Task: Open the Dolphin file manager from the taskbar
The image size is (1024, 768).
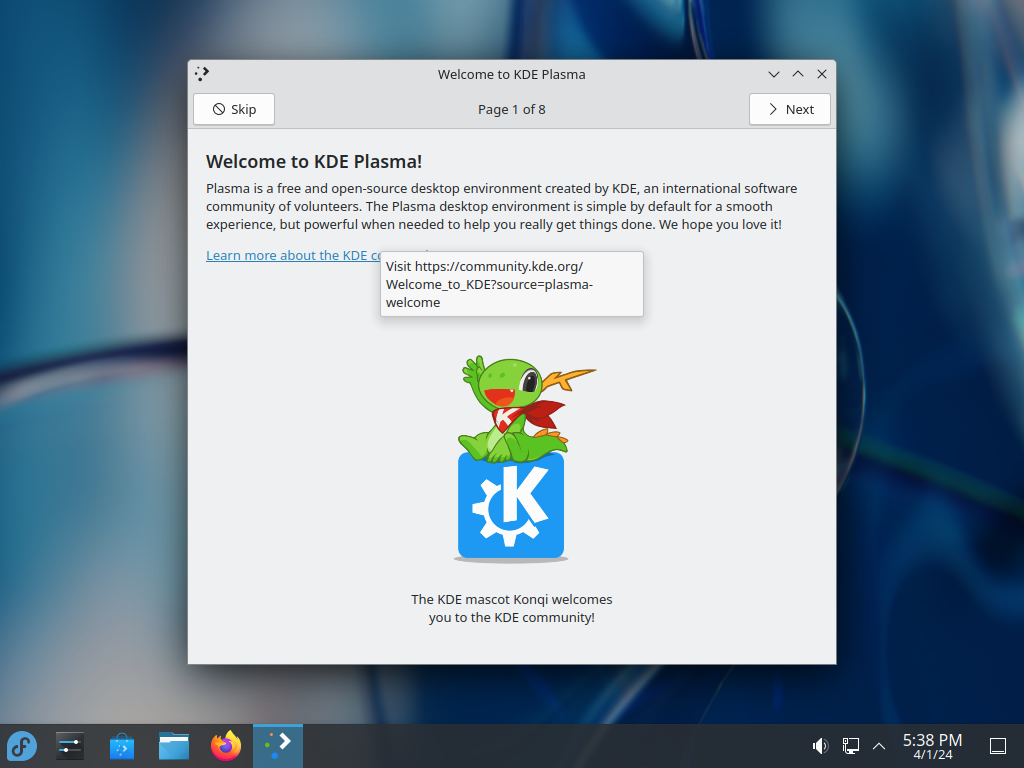Action: (174, 746)
